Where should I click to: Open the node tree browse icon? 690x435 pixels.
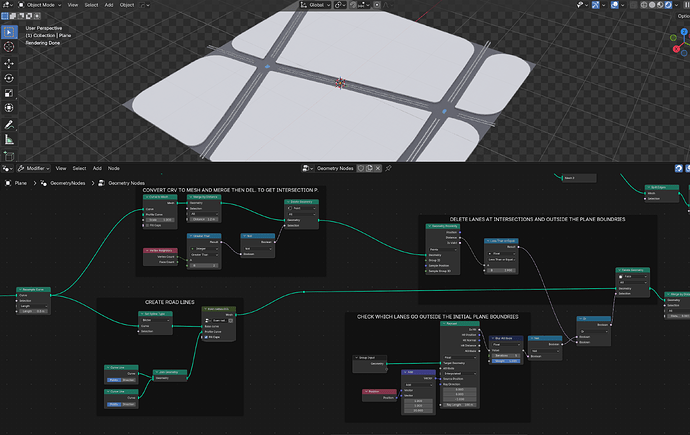308,168
